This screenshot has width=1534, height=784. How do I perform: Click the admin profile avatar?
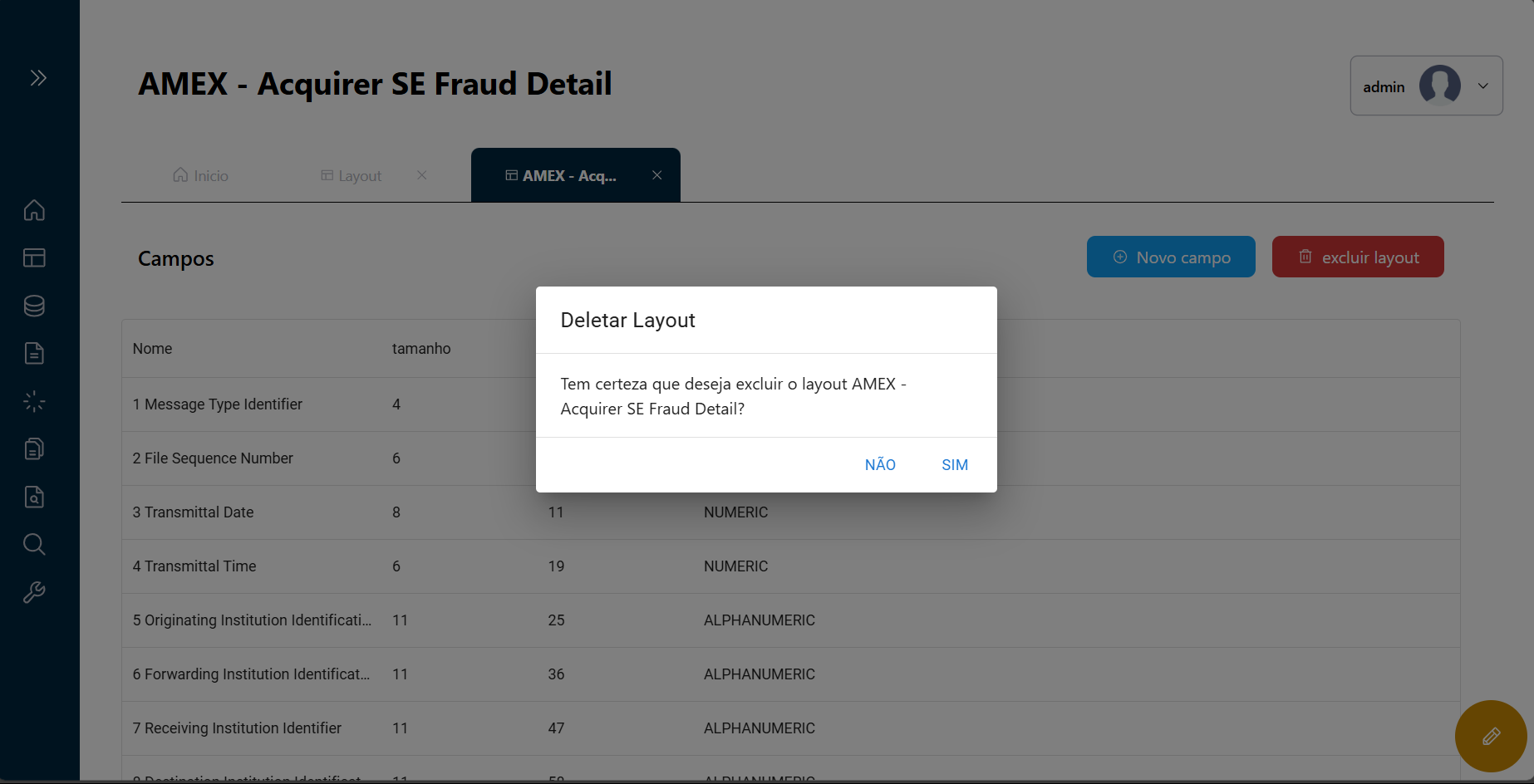pyautogui.click(x=1439, y=86)
